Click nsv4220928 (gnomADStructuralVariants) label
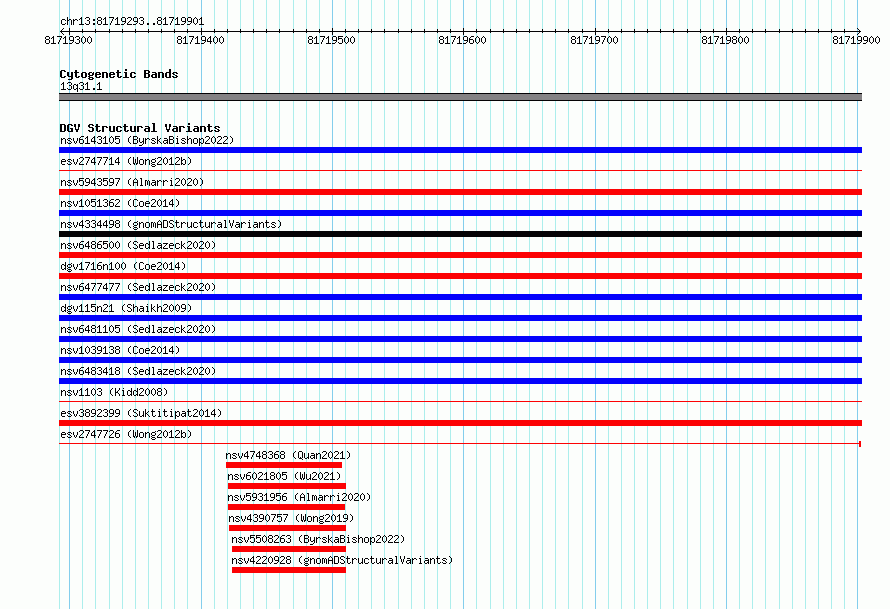Screen dimensions: 890x609 point(342,560)
